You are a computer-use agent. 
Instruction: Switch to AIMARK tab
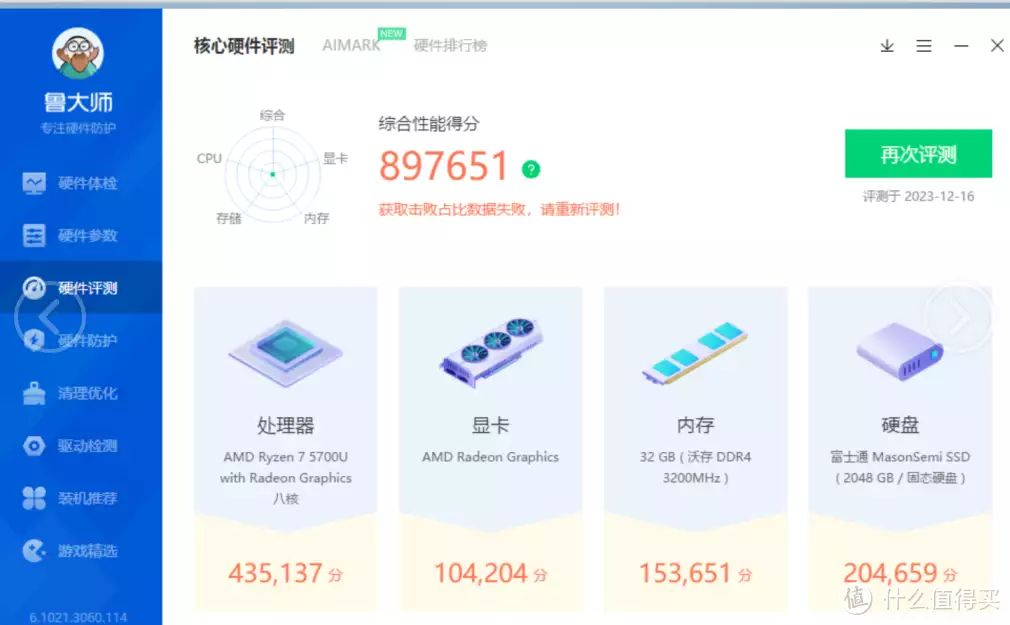(351, 46)
